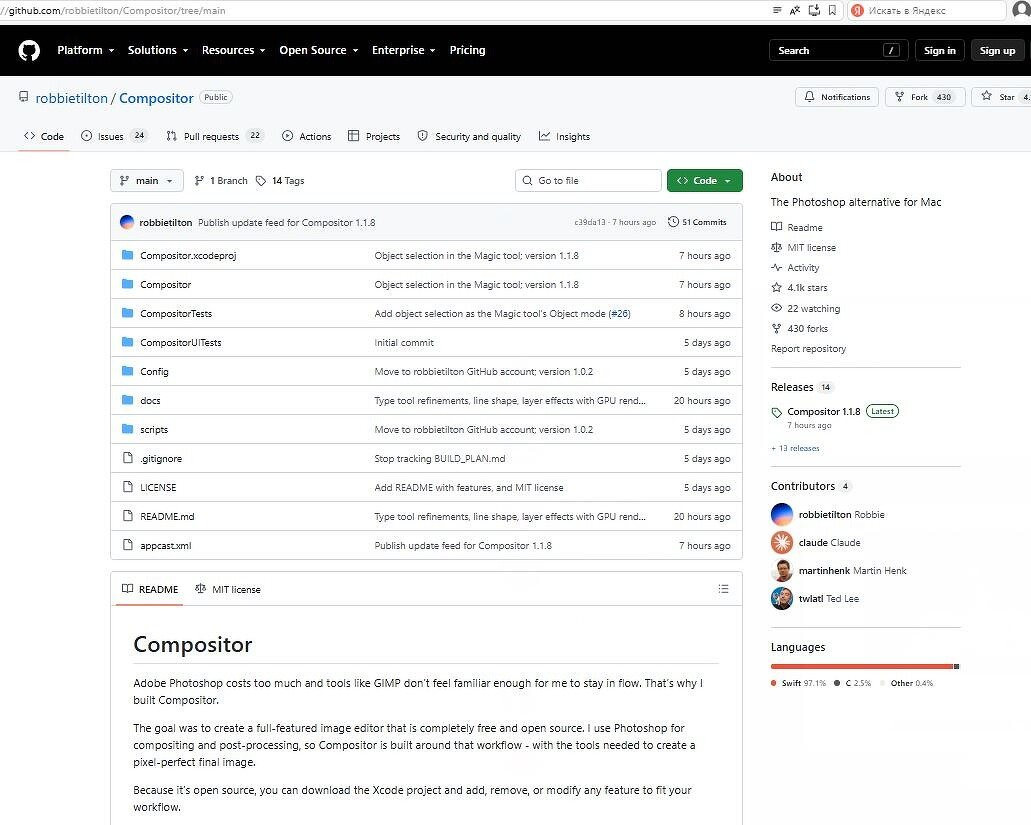This screenshot has width=1031, height=825.
Task: Click the docs folder icon
Action: coord(128,400)
